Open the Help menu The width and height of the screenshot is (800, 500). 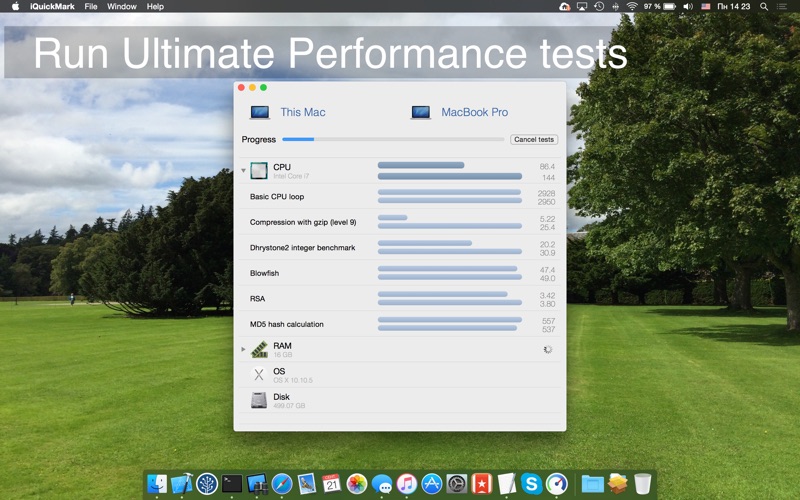point(155,6)
